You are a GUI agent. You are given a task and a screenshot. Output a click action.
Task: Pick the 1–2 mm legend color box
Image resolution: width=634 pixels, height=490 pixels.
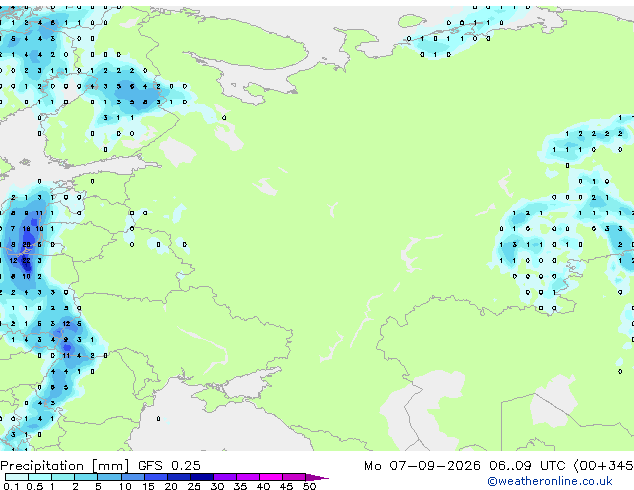[63, 477]
